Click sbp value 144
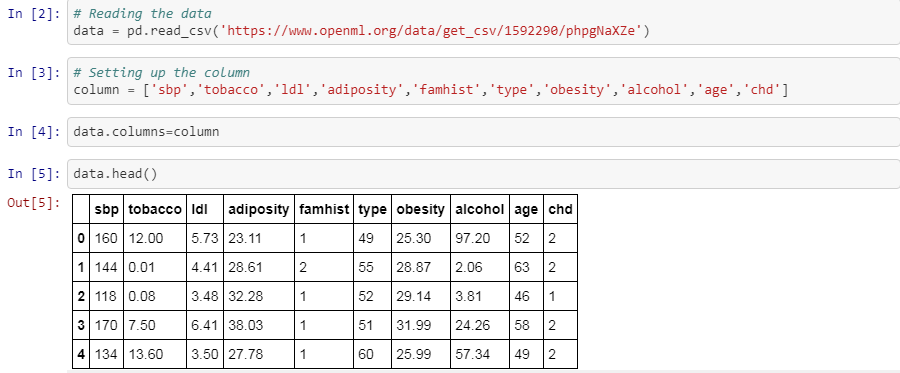This screenshot has height=373, width=900. pyautogui.click(x=106, y=267)
